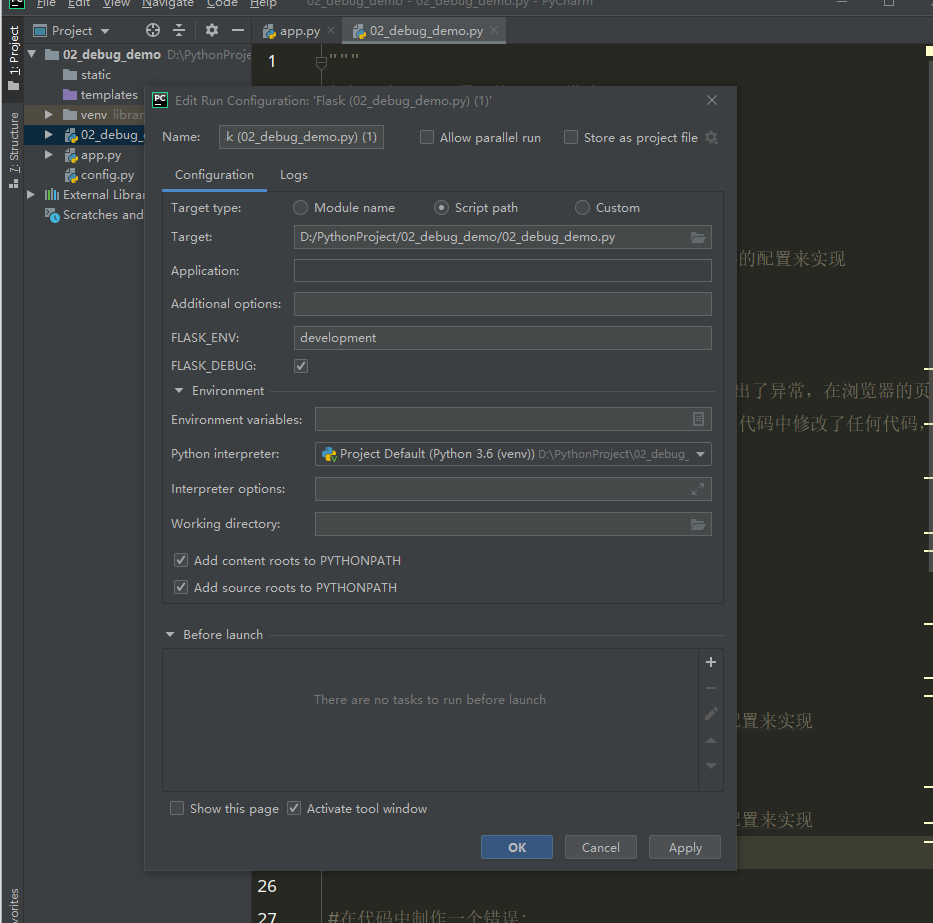Viewport: 933px width, 923px height.
Task: Open Project panel settings gear
Action: [x=211, y=30]
